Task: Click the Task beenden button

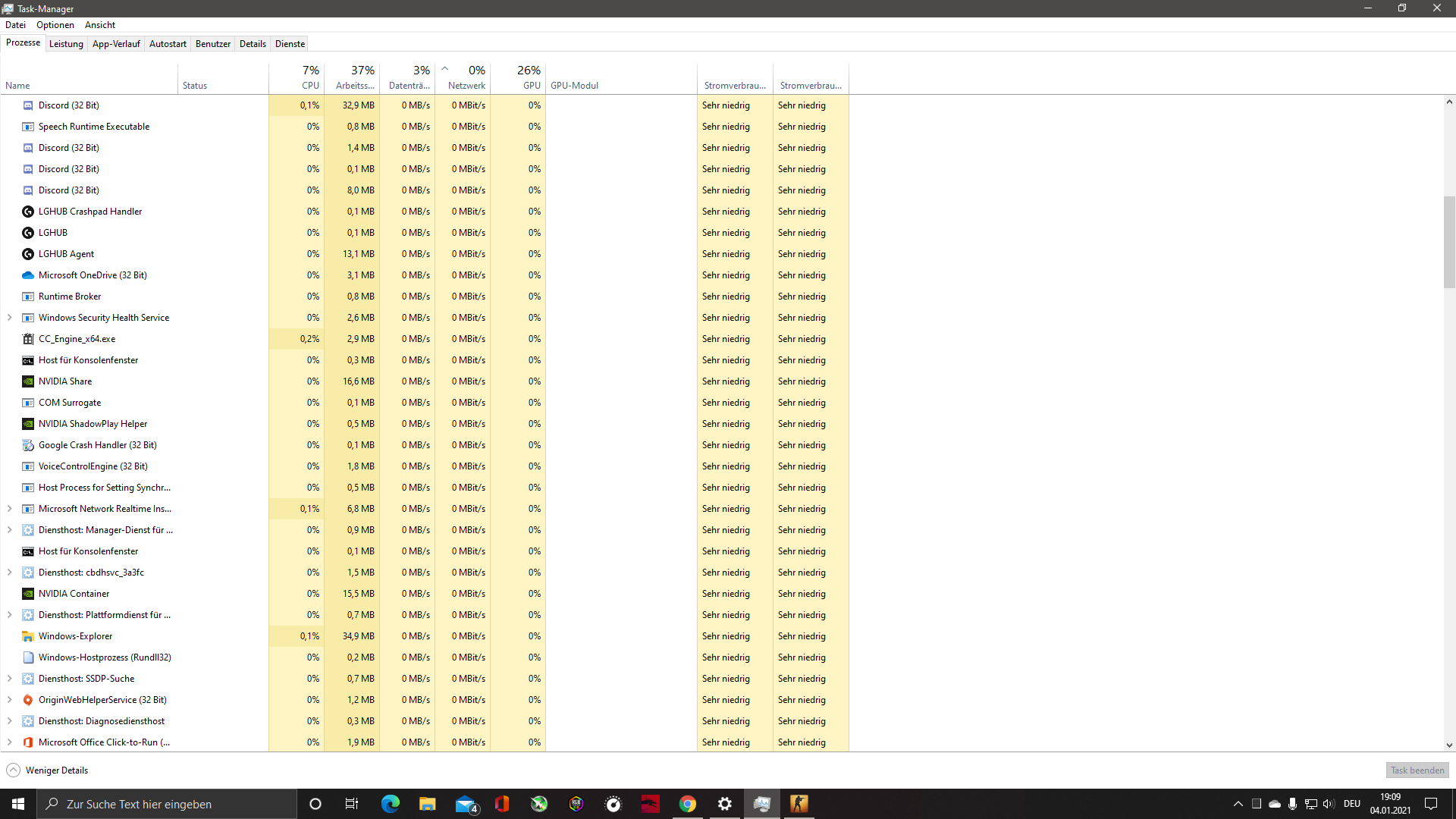Action: pos(1417,770)
